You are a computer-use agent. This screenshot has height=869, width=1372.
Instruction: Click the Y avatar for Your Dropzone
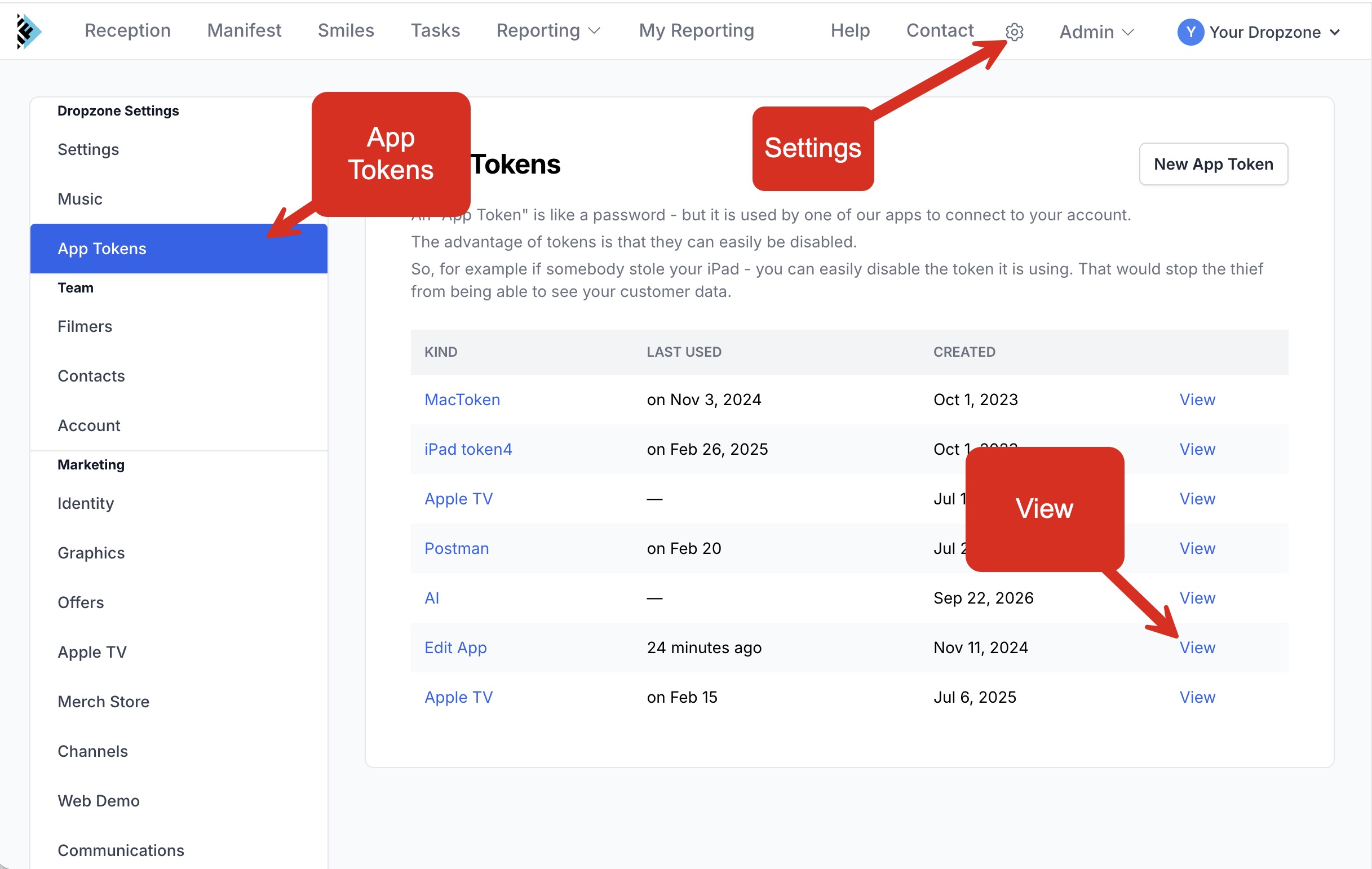[x=1190, y=32]
